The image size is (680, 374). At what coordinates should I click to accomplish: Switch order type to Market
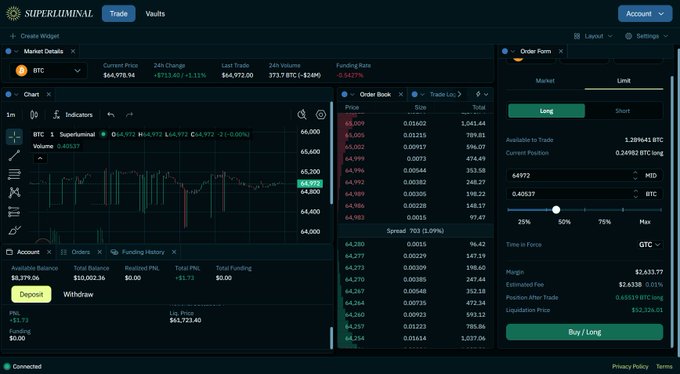(x=545, y=81)
